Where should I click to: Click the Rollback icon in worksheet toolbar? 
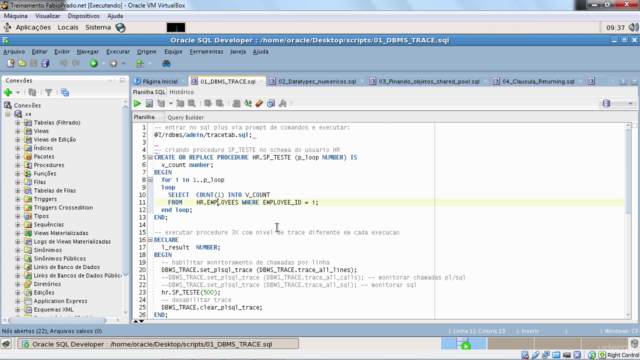[220, 103]
